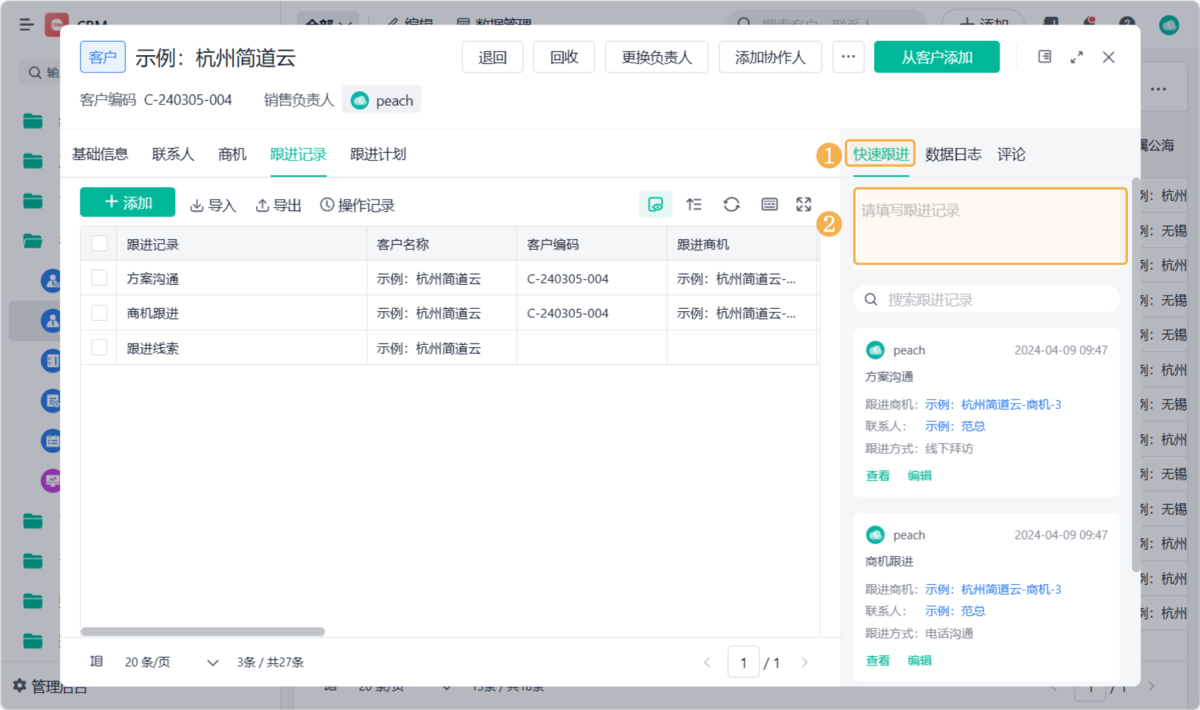Click 编辑 on the 商机跟进 card
Viewport: 1200px width, 710px height.
(x=919, y=661)
